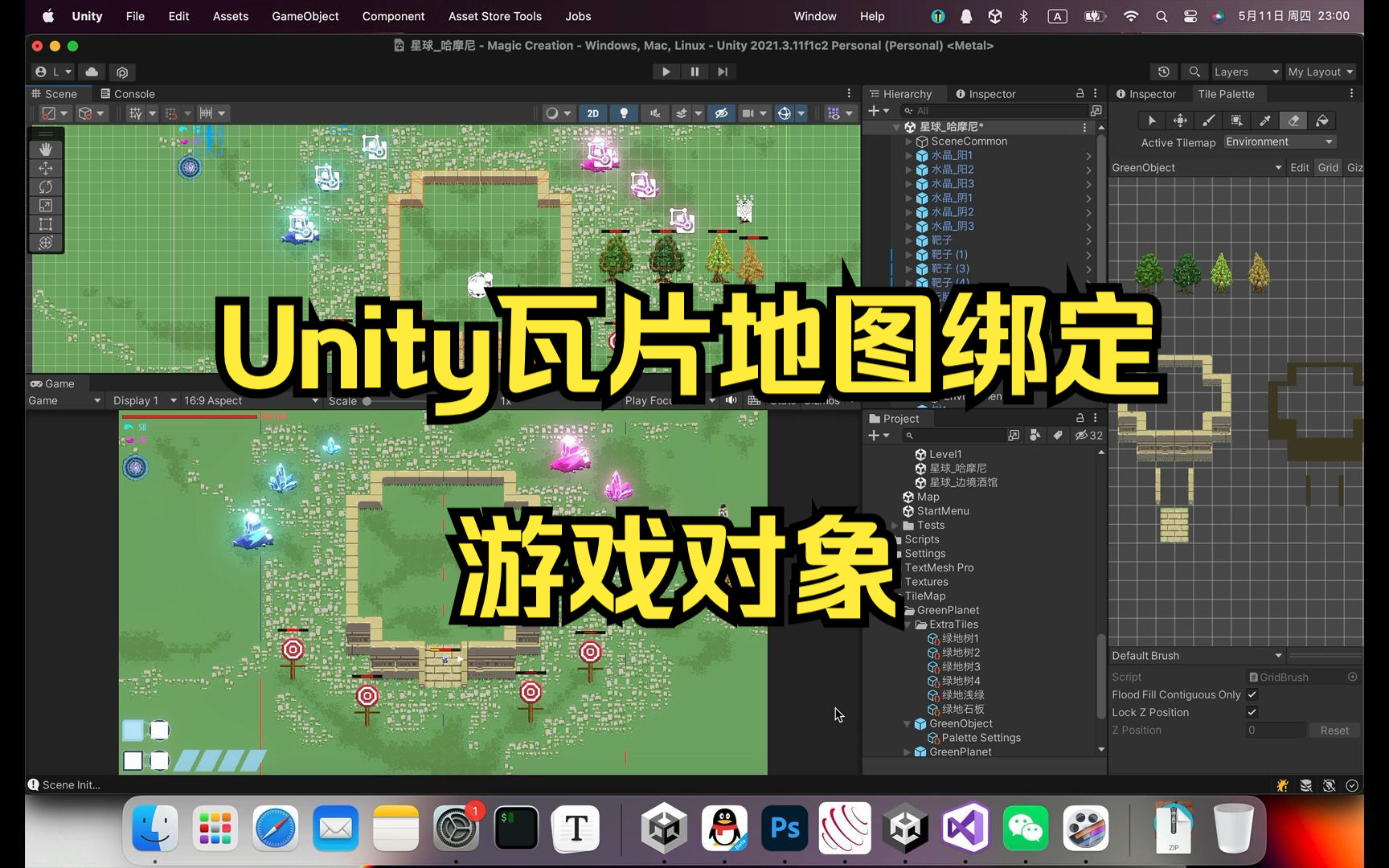Select the tile palette Select tool

(1152, 121)
